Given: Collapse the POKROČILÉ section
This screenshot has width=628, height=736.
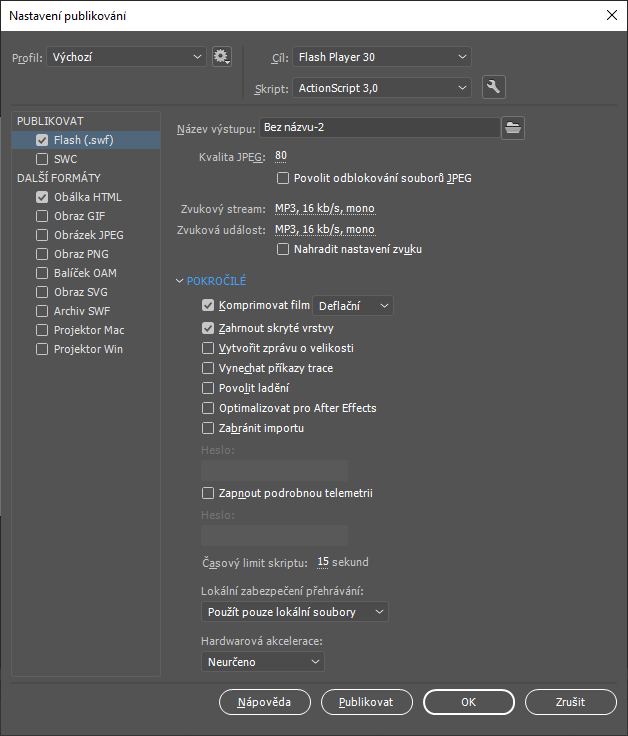Looking at the screenshot, I should click(180, 282).
